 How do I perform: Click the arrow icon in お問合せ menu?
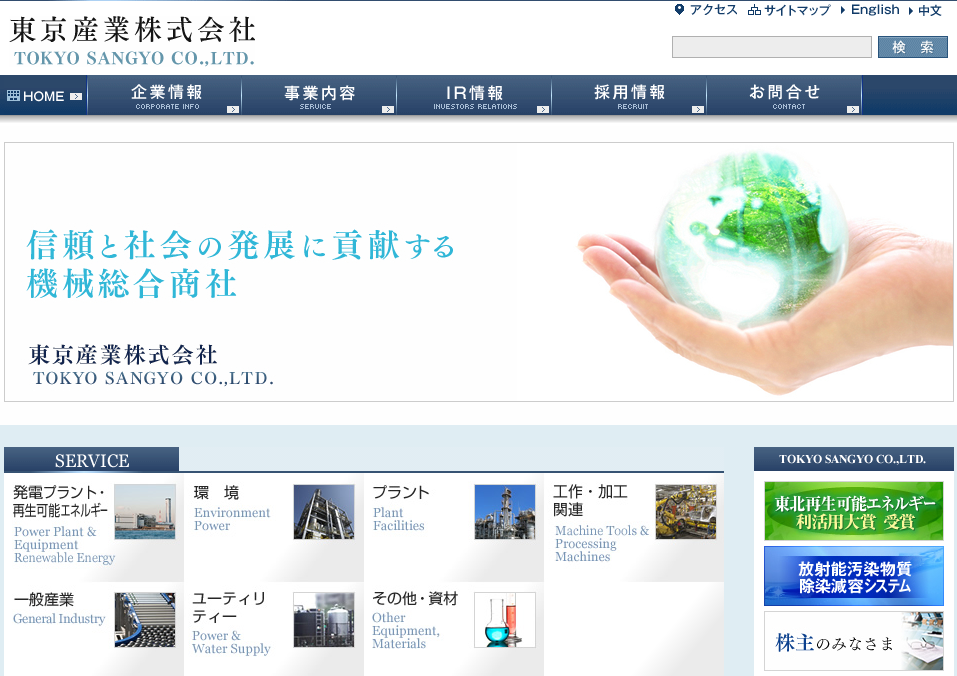pyautogui.click(x=853, y=109)
